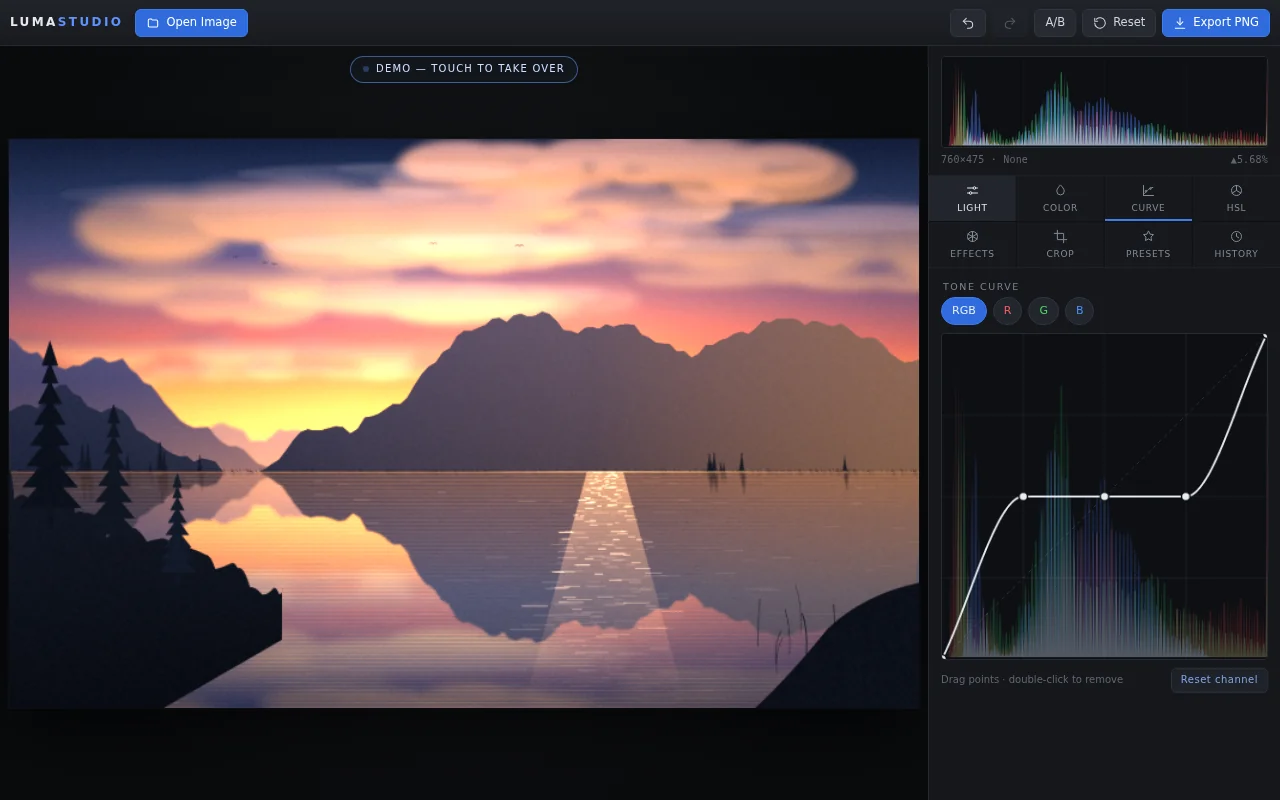The width and height of the screenshot is (1280, 800).
Task: Click the '5.68%' clipping value text
Action: pyautogui.click(x=1249, y=160)
